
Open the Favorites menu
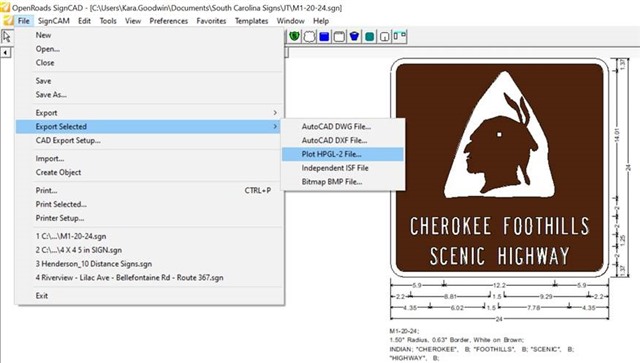point(211,21)
